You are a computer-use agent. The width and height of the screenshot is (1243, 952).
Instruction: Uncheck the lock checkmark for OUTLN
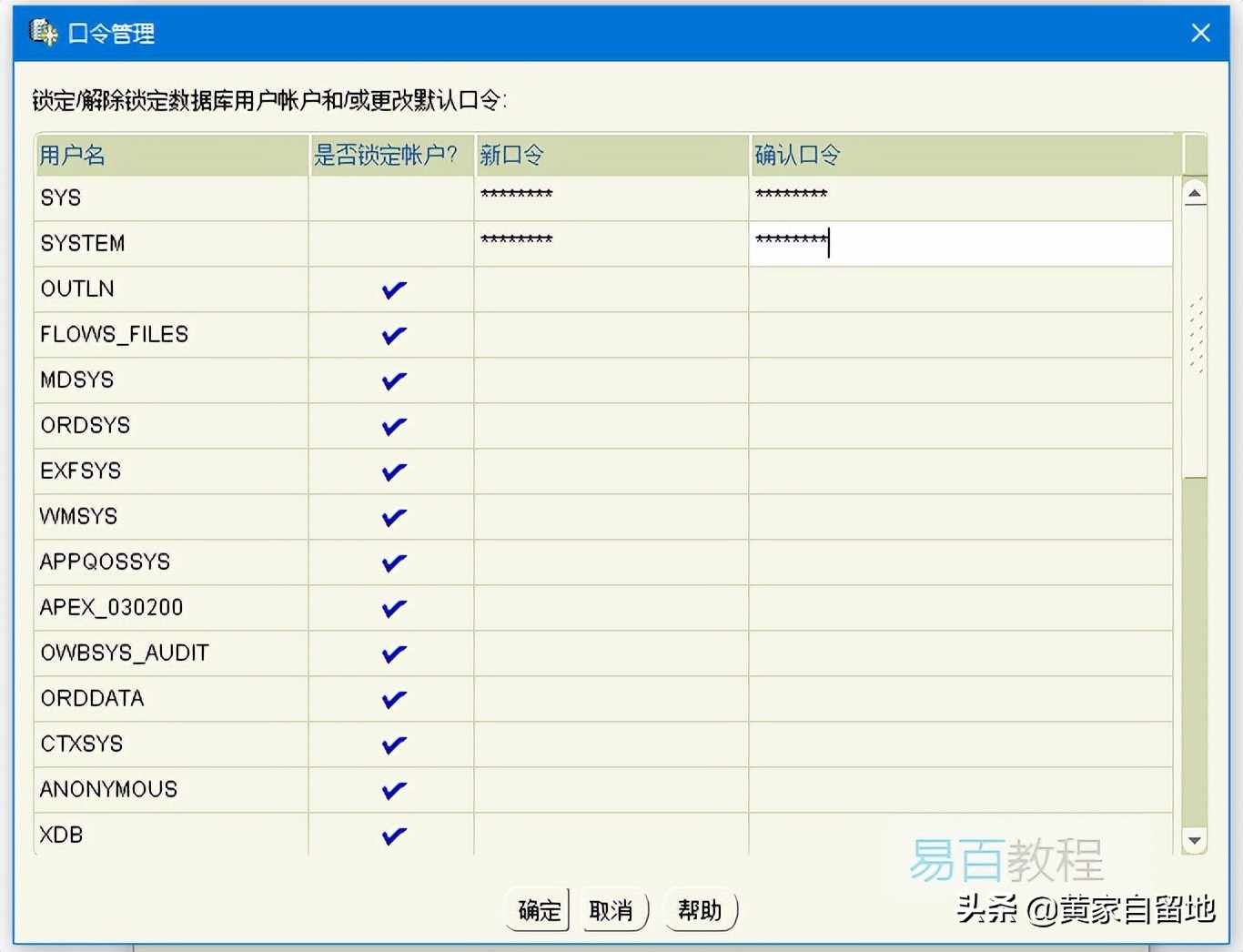[393, 289]
